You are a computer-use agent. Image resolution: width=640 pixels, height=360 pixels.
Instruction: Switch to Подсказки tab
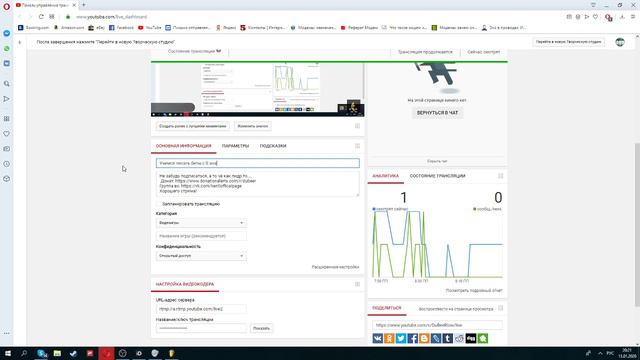tap(273, 146)
